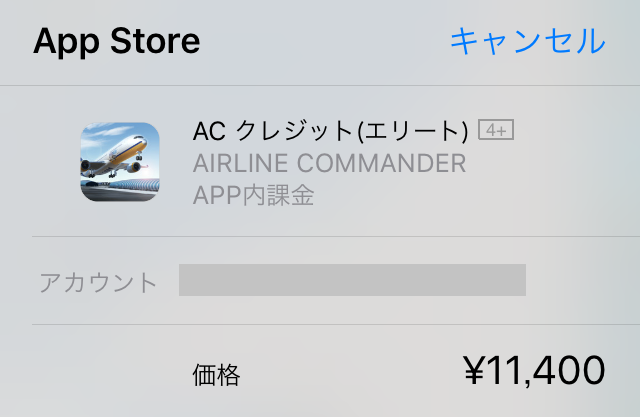The width and height of the screenshot is (640, 417).
Task: Tap the キャンセル button
Action: [x=527, y=41]
